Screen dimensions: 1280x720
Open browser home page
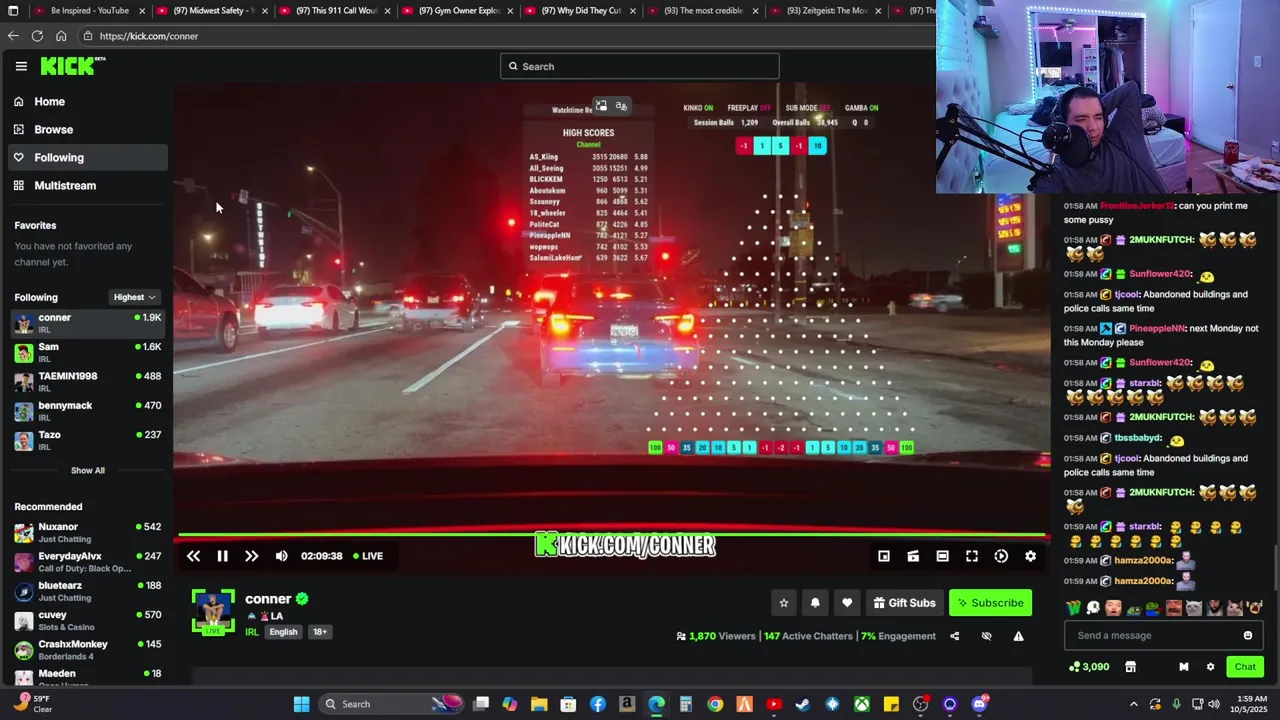point(61,36)
